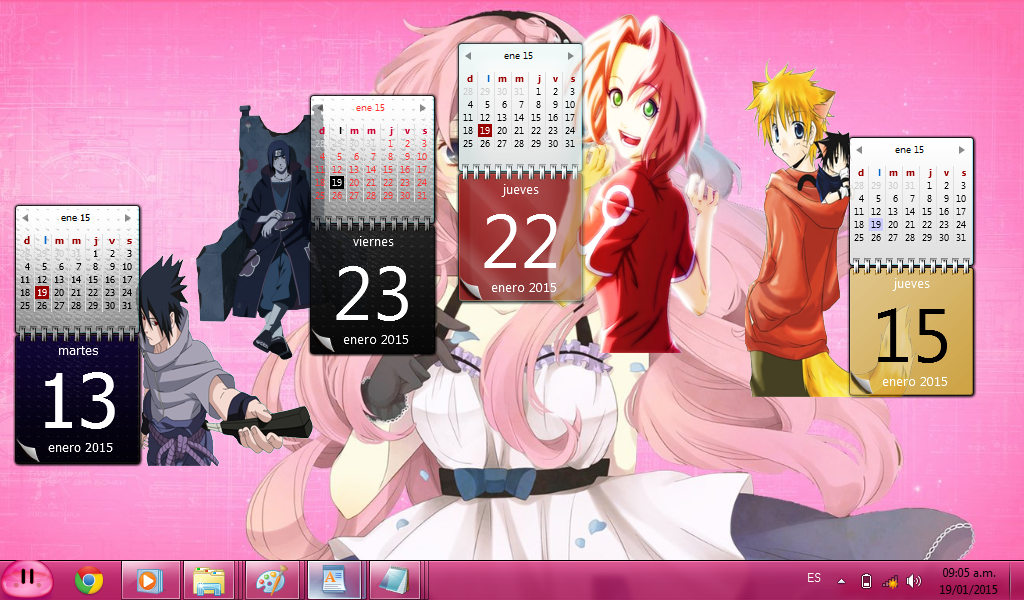The image size is (1024, 600).
Task: Click red 'ene 15' header above viernes 23
Action: click(x=370, y=108)
